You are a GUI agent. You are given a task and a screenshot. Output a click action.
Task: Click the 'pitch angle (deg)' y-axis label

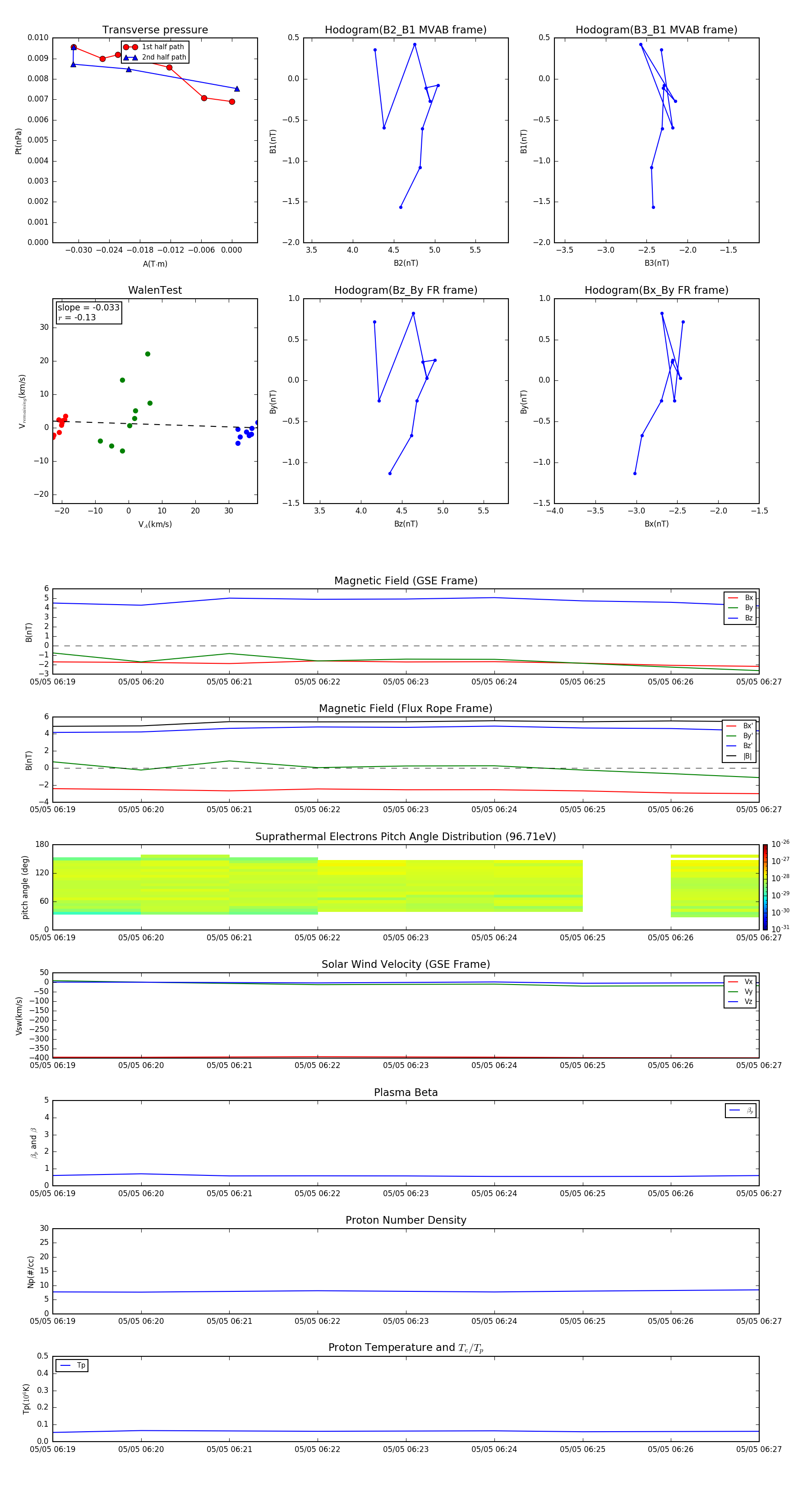point(25,887)
